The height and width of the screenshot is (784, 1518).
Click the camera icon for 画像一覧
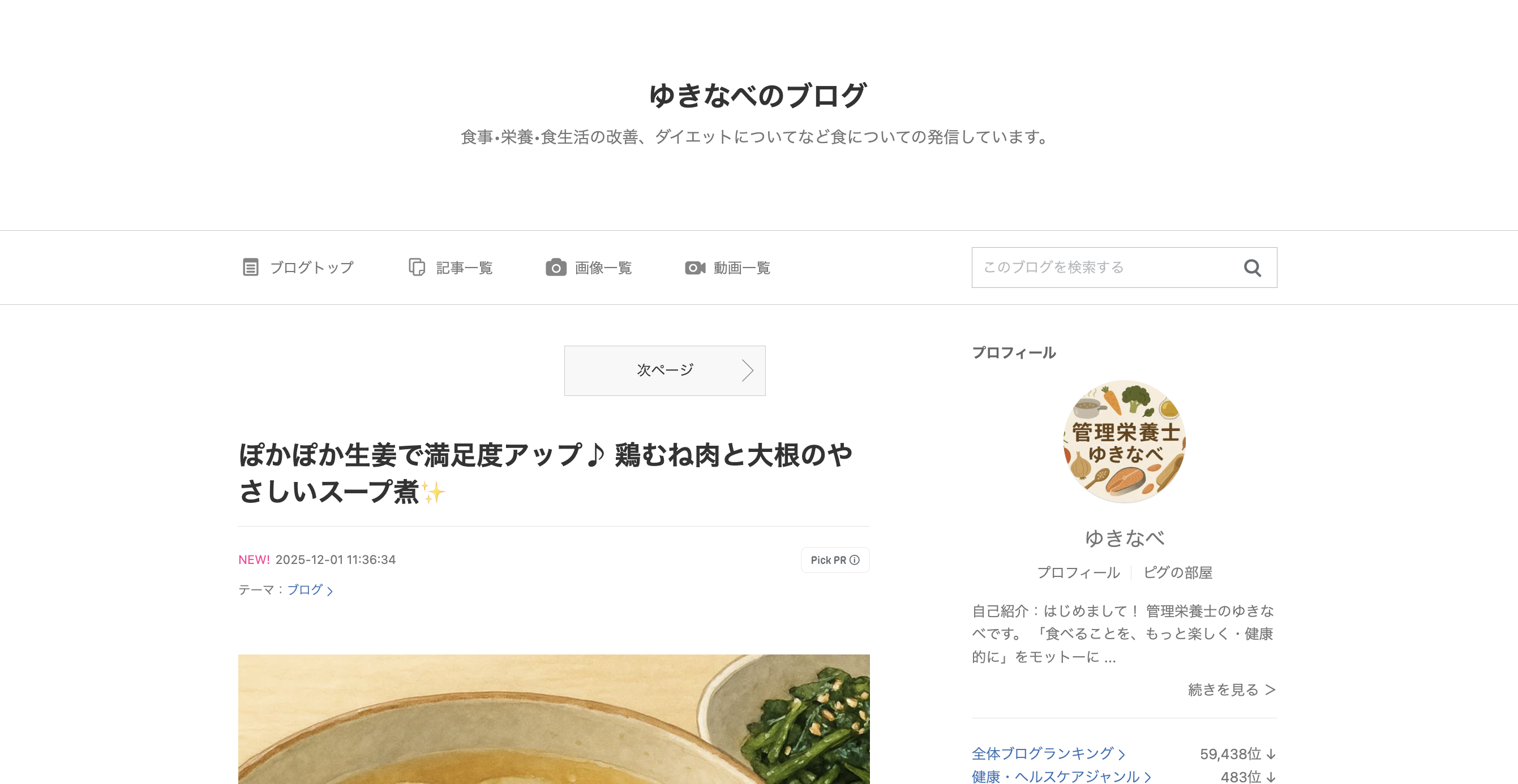(556, 268)
